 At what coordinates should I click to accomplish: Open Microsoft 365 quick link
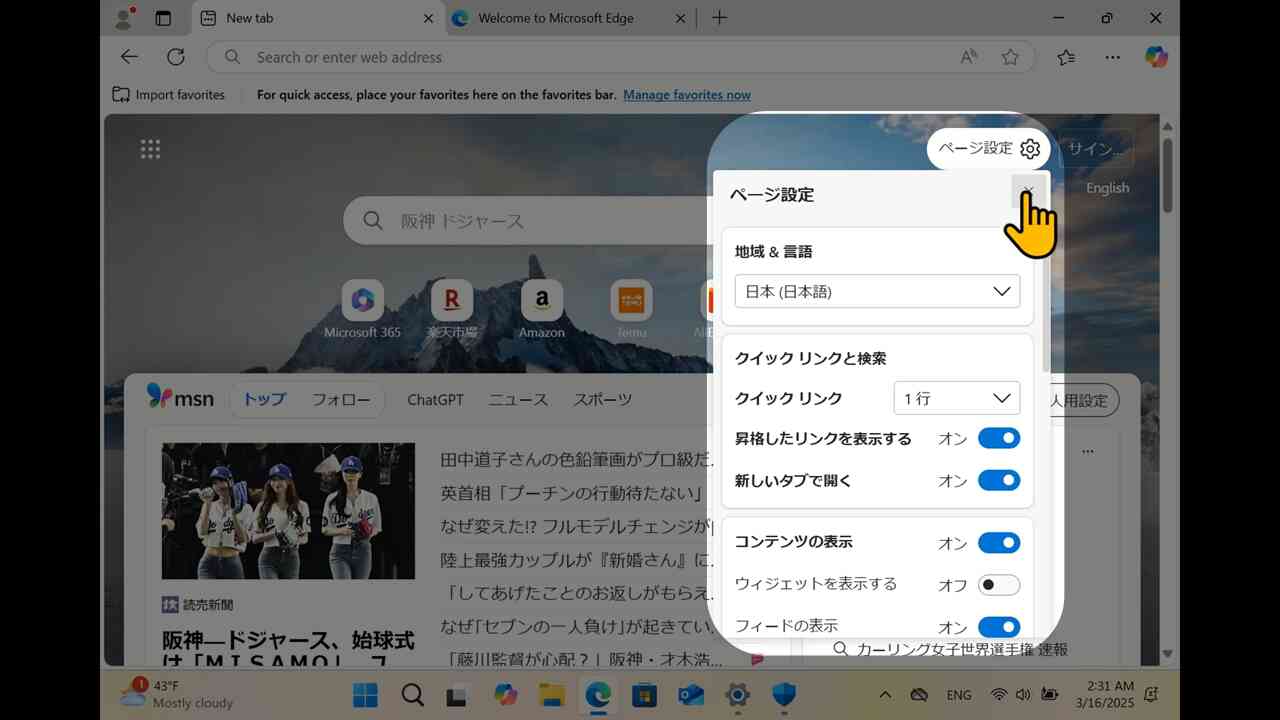click(x=362, y=310)
